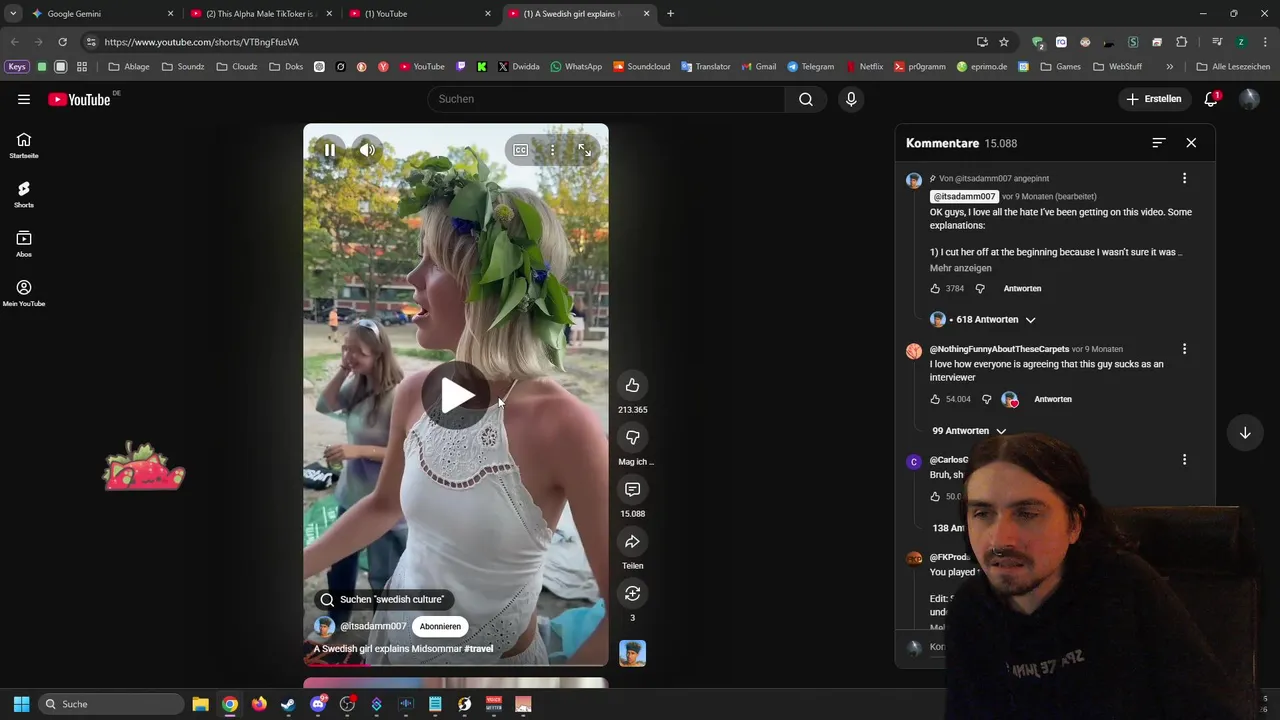Mute the Short's volume speaker icon
This screenshot has height=720, width=1280.
367,150
